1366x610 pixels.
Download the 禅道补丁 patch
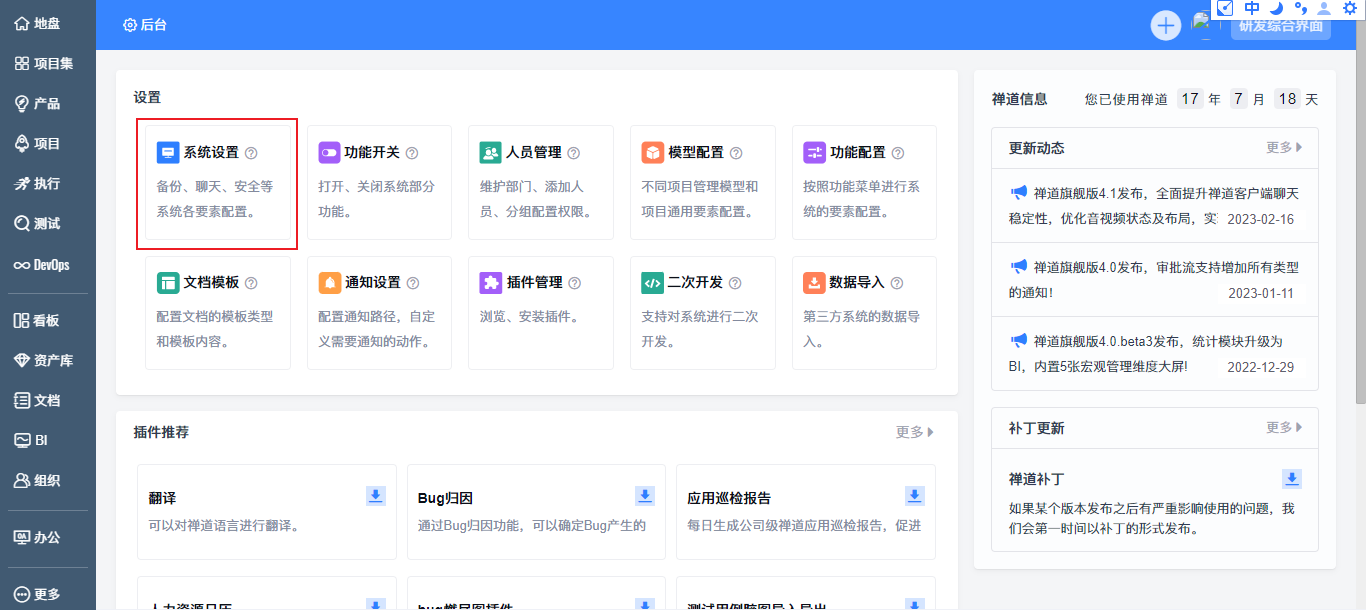pyautogui.click(x=1292, y=479)
